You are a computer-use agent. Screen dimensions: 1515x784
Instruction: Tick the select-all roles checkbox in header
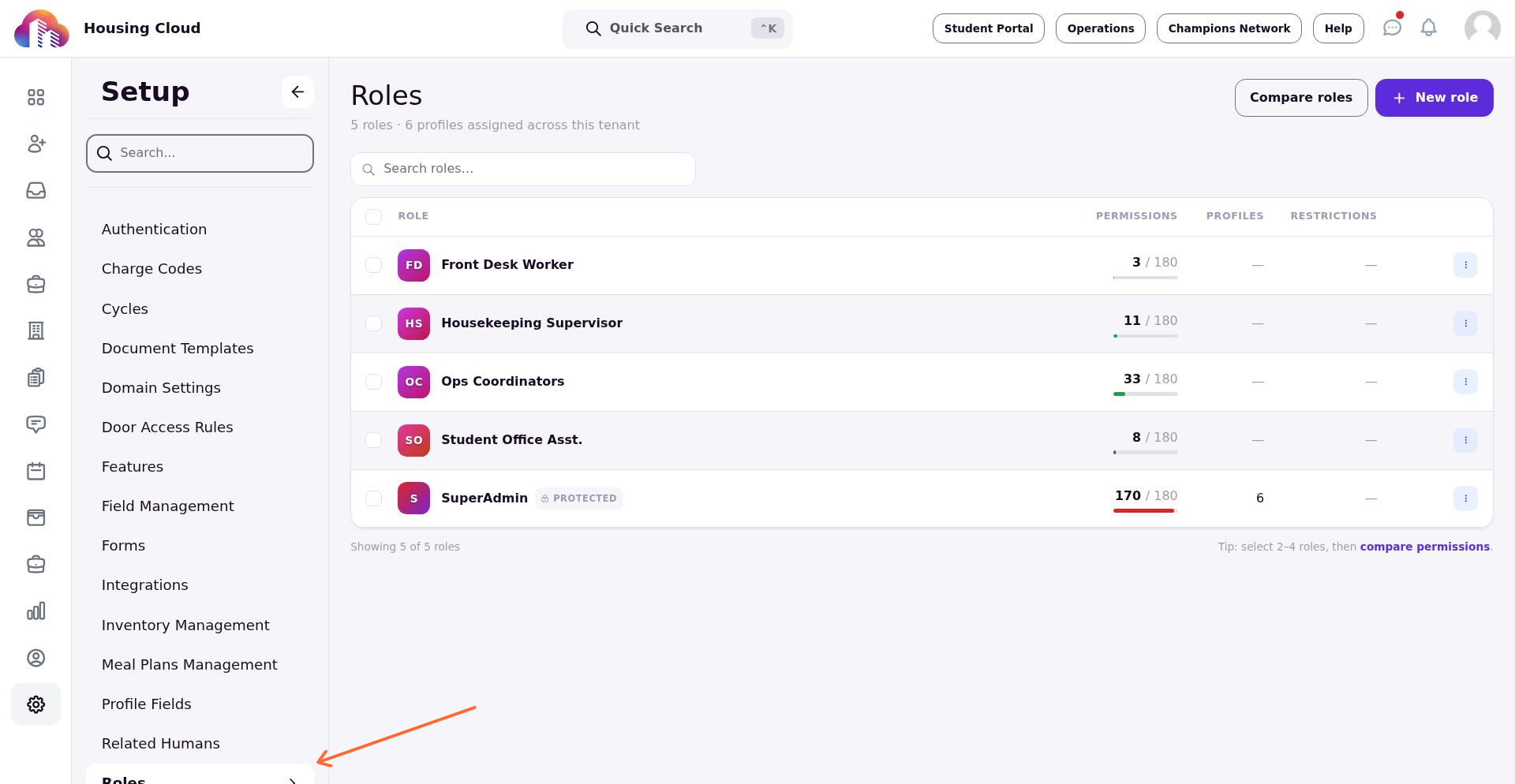pyautogui.click(x=374, y=217)
